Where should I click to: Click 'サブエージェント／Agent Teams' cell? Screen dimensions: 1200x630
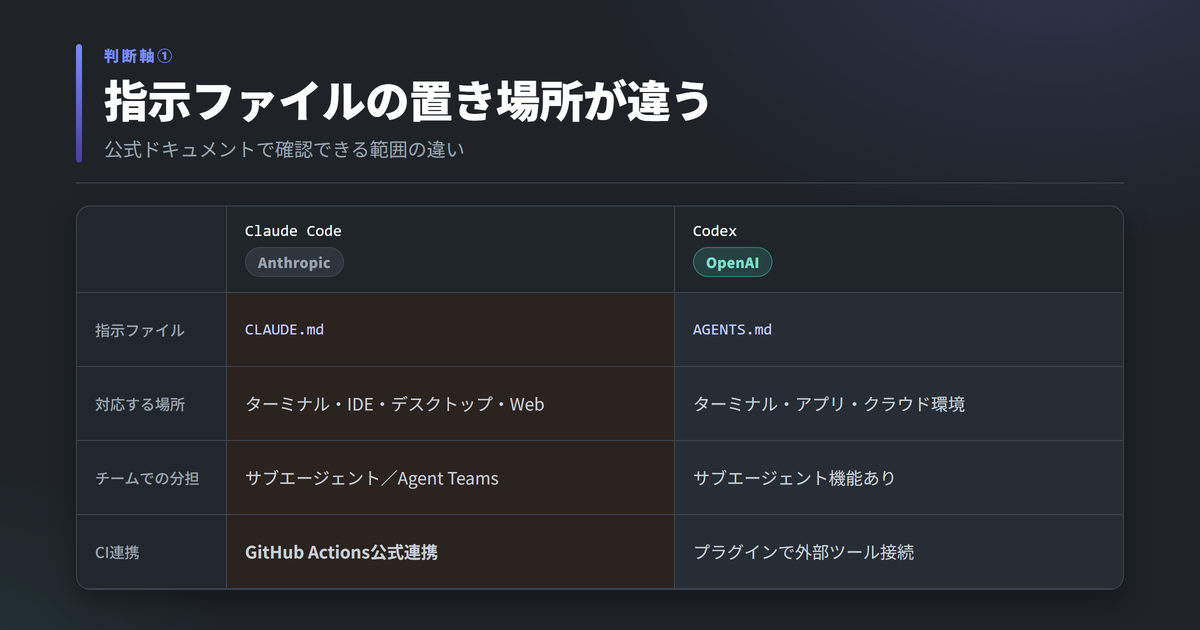(450, 478)
